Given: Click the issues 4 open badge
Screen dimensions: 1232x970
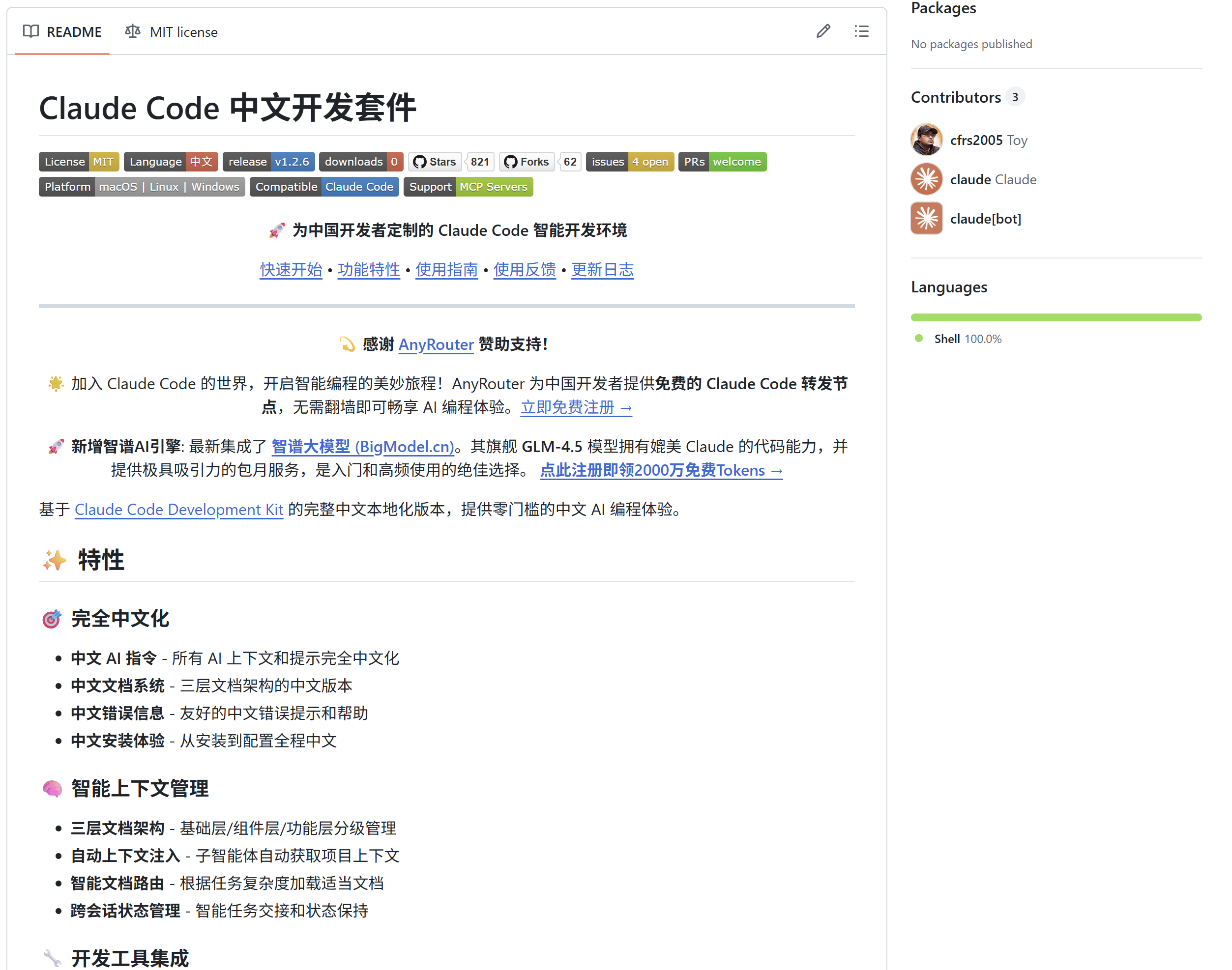Looking at the screenshot, I should point(630,161).
